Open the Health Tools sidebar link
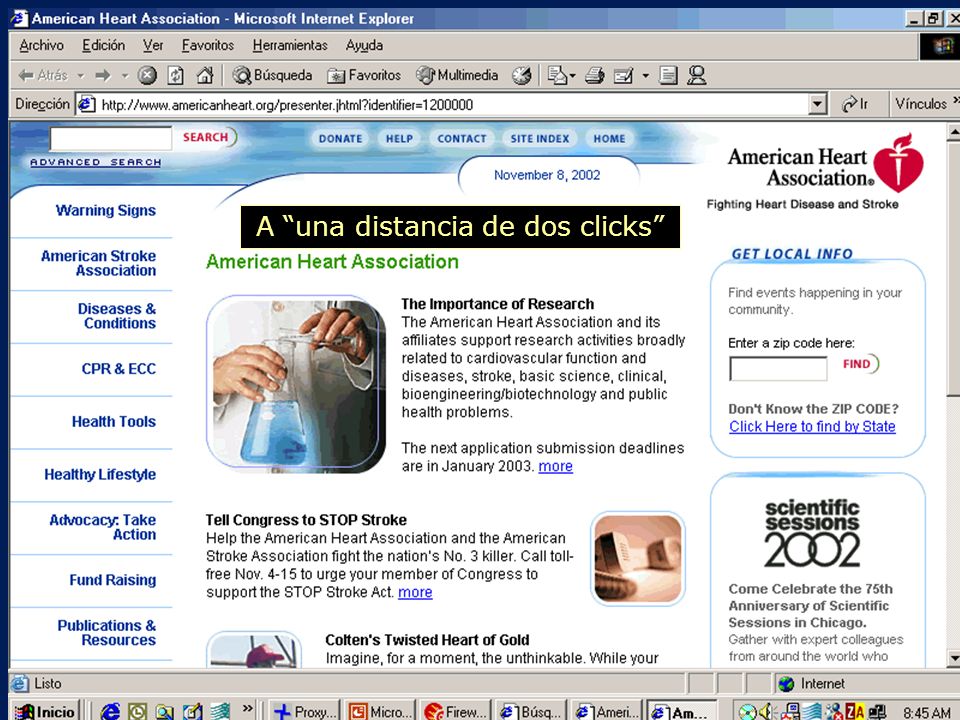The height and width of the screenshot is (720, 960). coord(114,421)
